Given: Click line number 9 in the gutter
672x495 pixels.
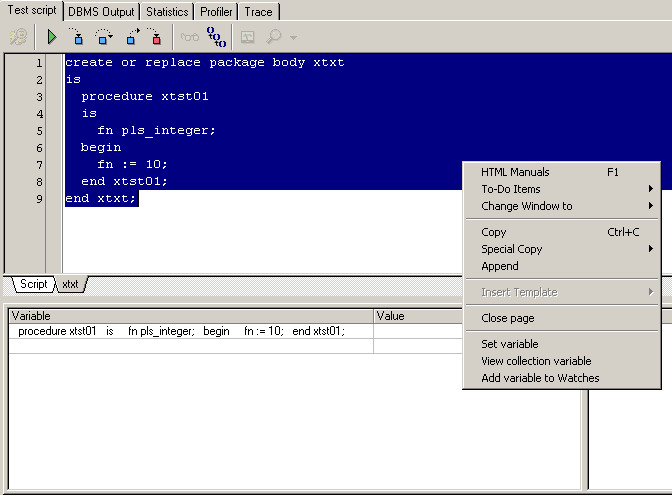Looking at the screenshot, I should (x=39, y=199).
